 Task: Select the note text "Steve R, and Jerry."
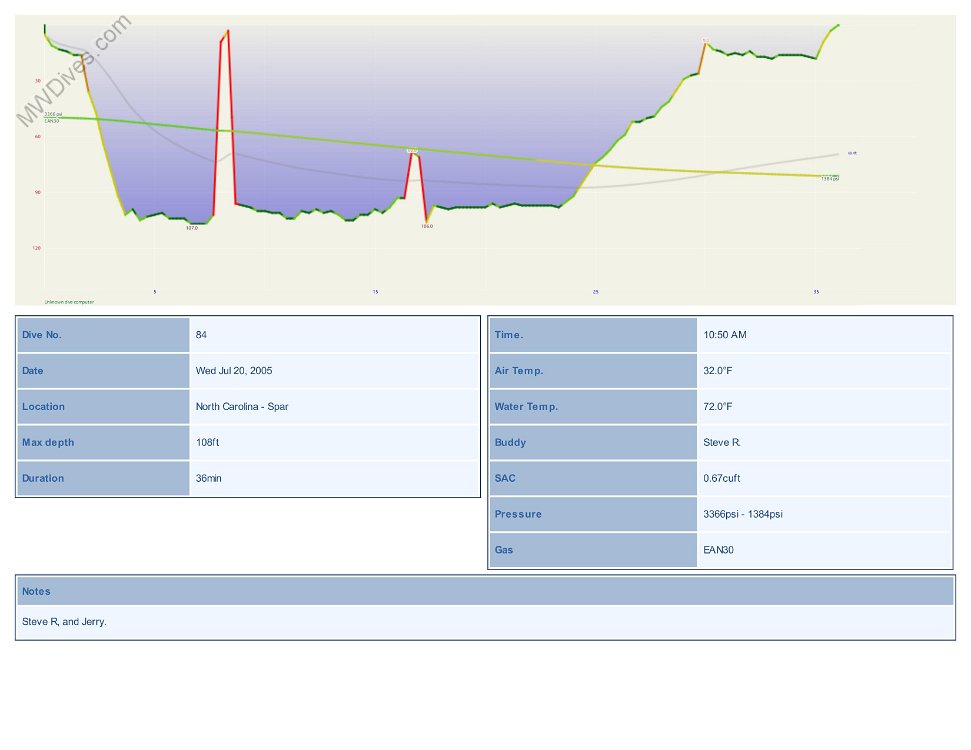point(64,622)
